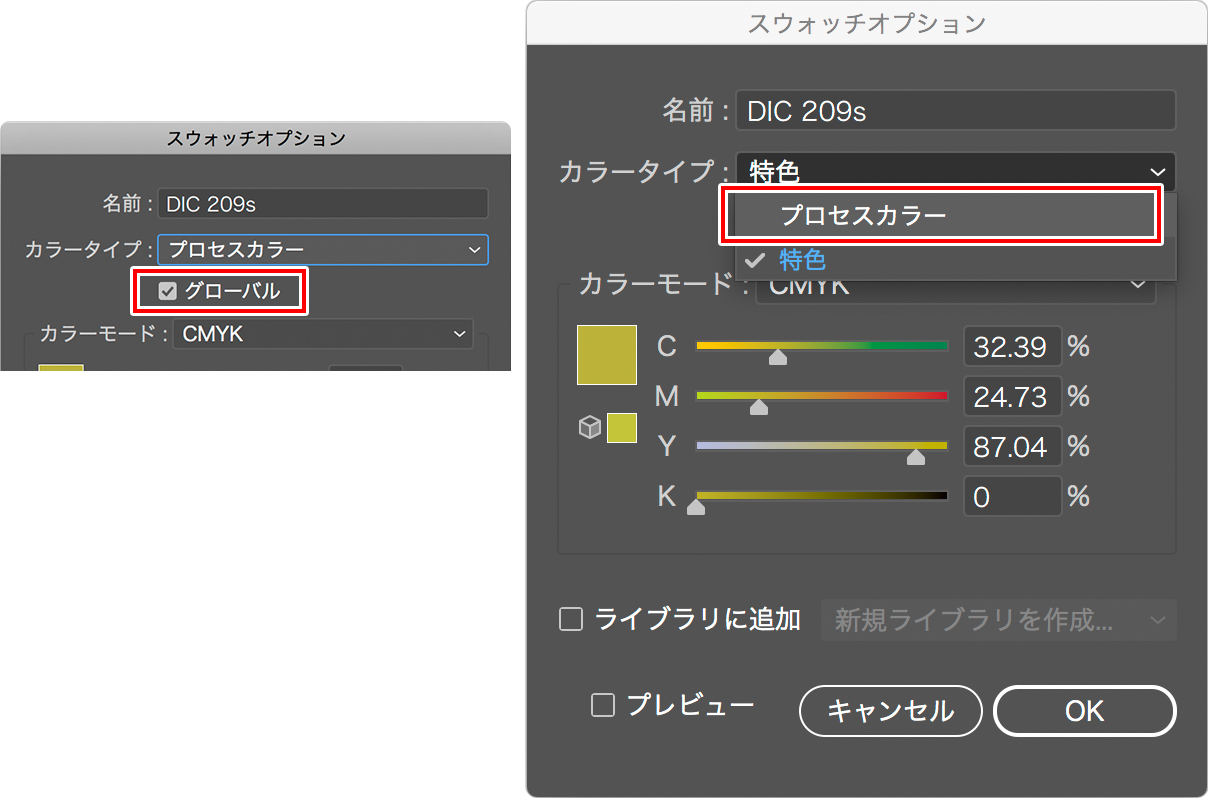Click the out-of-gamut cube icon beside the swatch
This screenshot has width=1208, height=798.
[x=590, y=428]
